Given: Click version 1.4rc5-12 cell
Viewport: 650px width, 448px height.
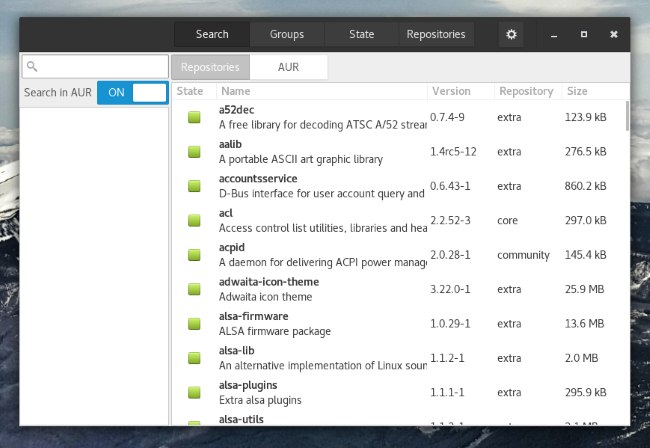Looking at the screenshot, I should [x=453, y=152].
